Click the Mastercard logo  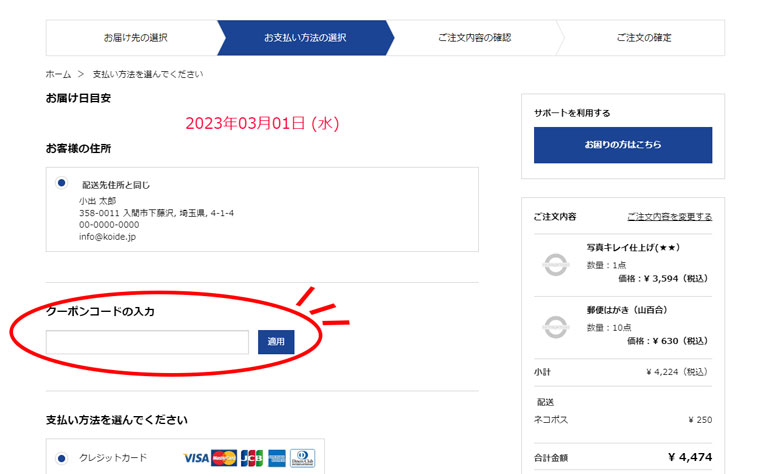[224, 458]
